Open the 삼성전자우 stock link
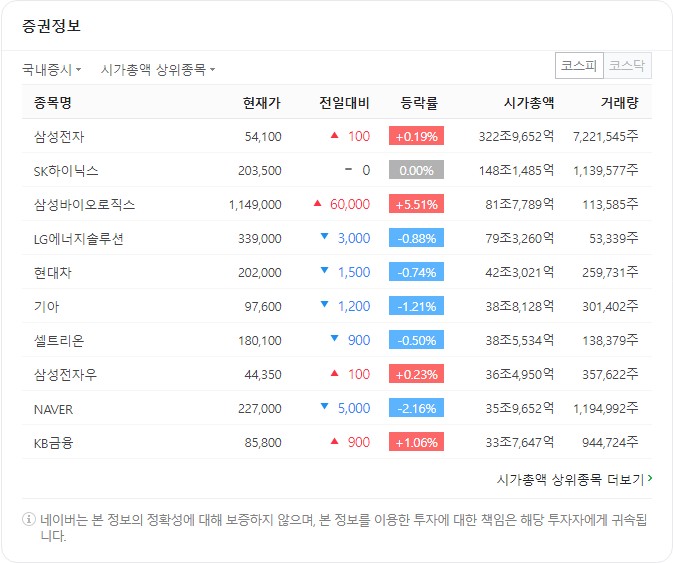 click(65, 374)
